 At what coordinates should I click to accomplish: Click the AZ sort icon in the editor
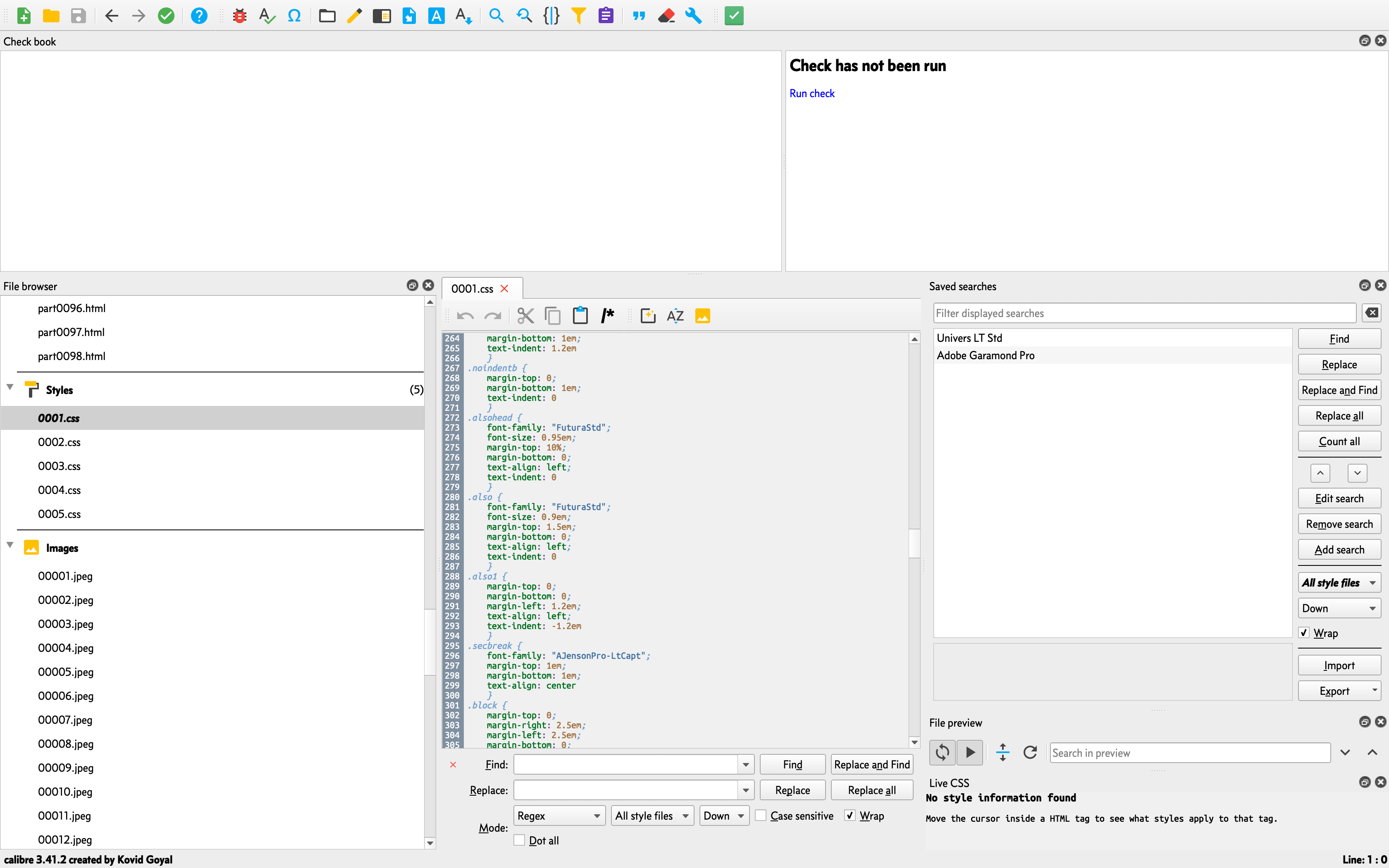[675, 316]
